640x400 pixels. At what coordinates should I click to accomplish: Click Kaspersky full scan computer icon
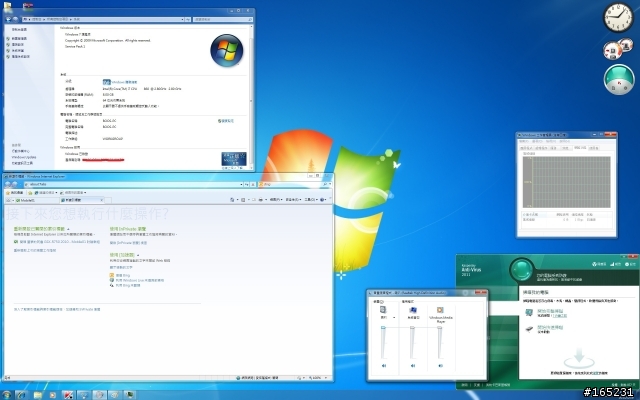[x=529, y=313]
